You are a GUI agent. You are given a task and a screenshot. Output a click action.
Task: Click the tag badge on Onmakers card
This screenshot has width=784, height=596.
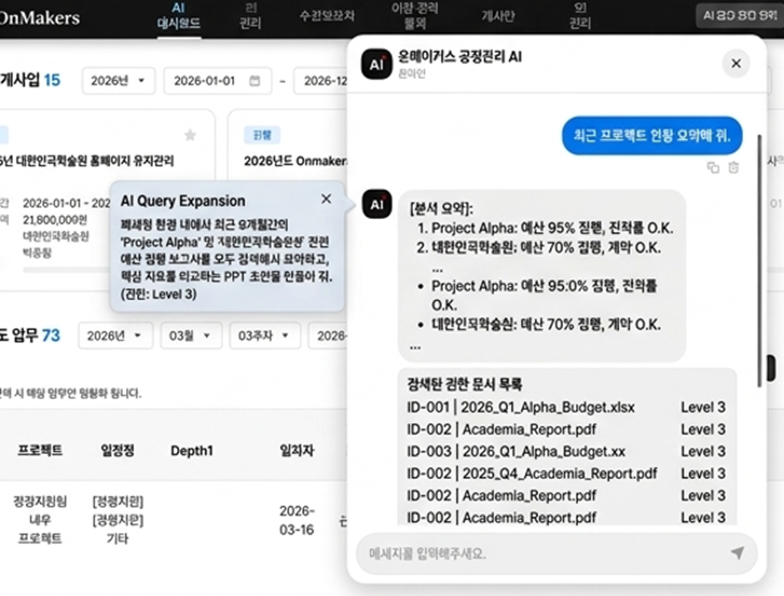pyautogui.click(x=262, y=135)
